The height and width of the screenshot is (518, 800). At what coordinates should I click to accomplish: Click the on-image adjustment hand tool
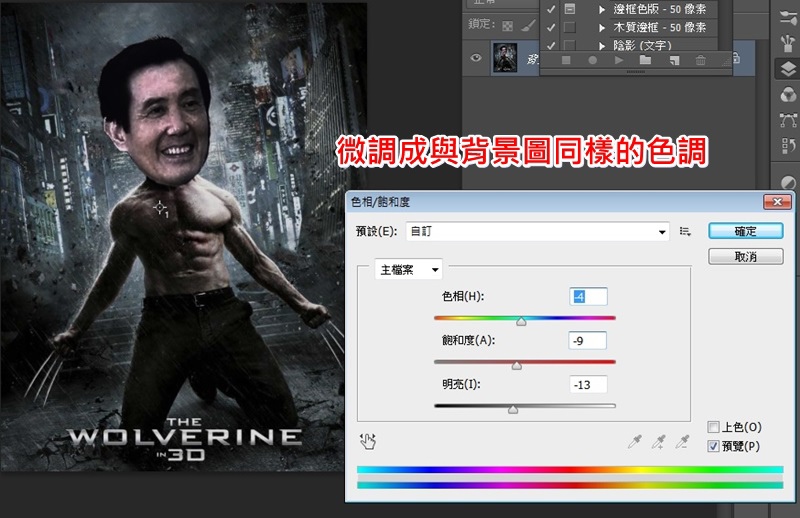(x=367, y=441)
